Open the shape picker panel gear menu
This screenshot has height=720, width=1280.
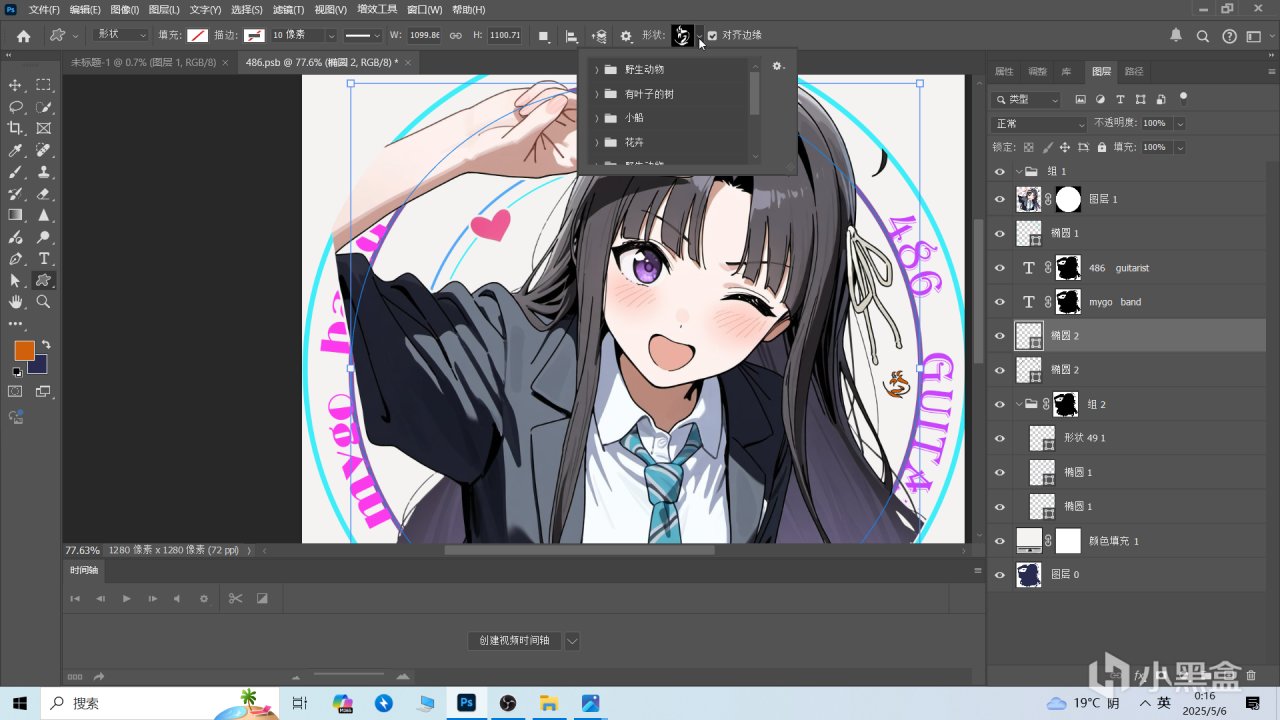[x=778, y=67]
